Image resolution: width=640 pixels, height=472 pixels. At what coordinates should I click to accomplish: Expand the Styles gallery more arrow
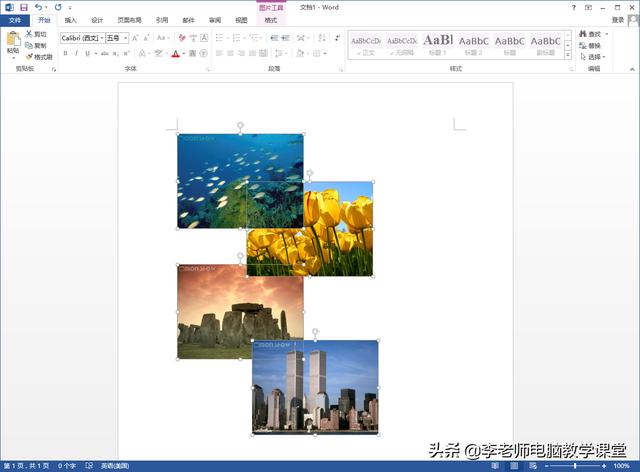[x=568, y=55]
